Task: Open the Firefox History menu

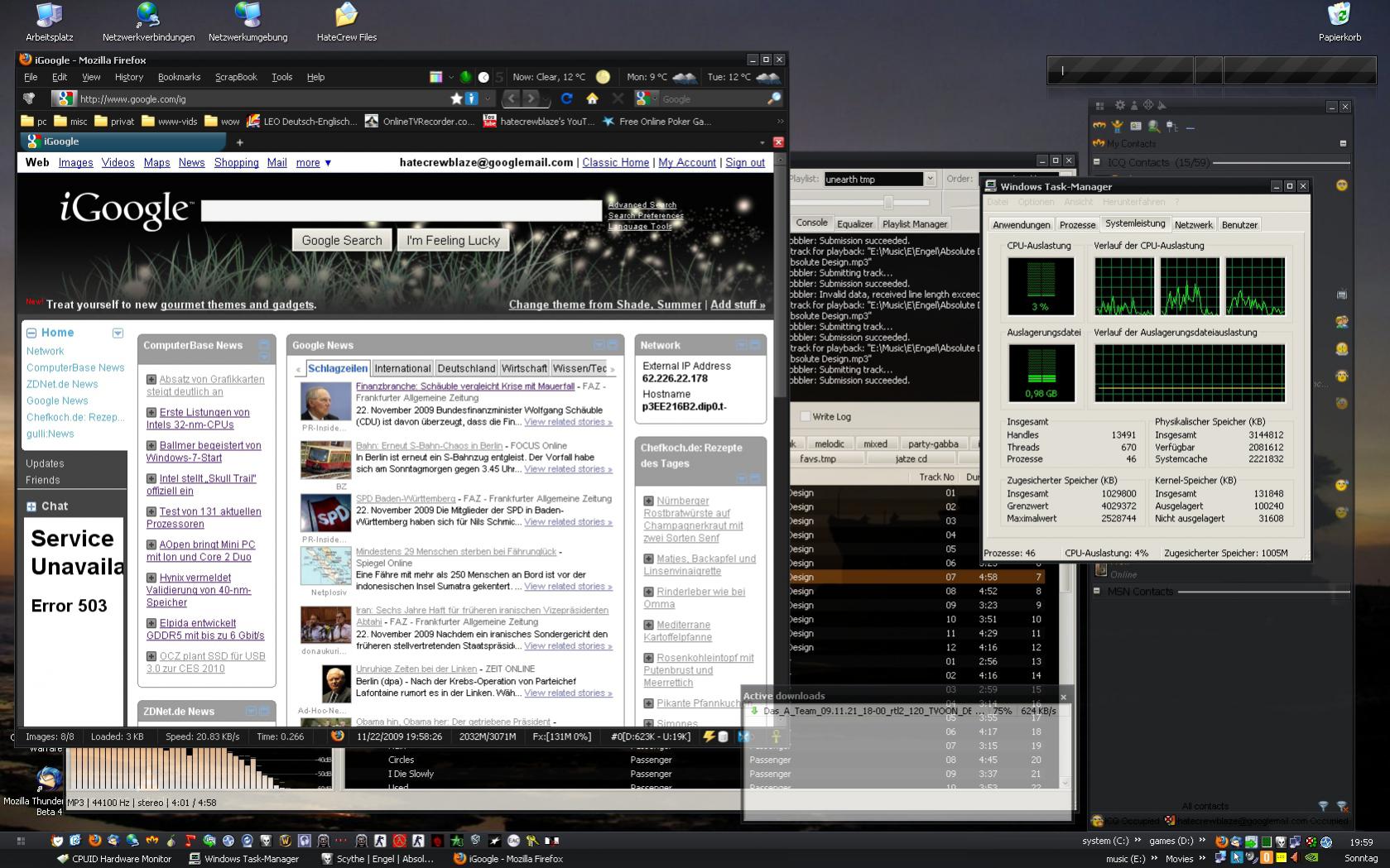Action: 129,77
